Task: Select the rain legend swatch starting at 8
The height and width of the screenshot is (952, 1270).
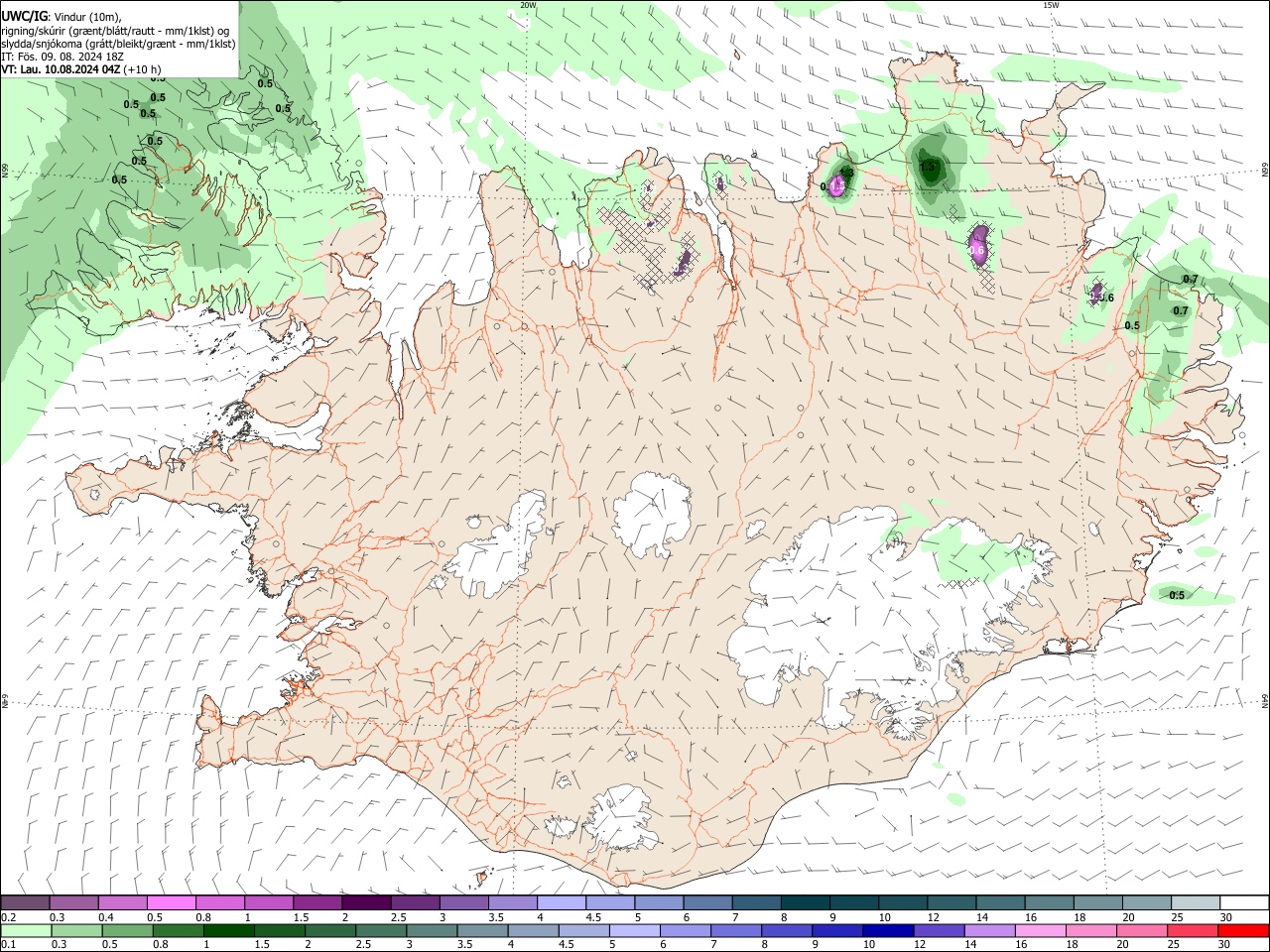Action: [x=787, y=931]
